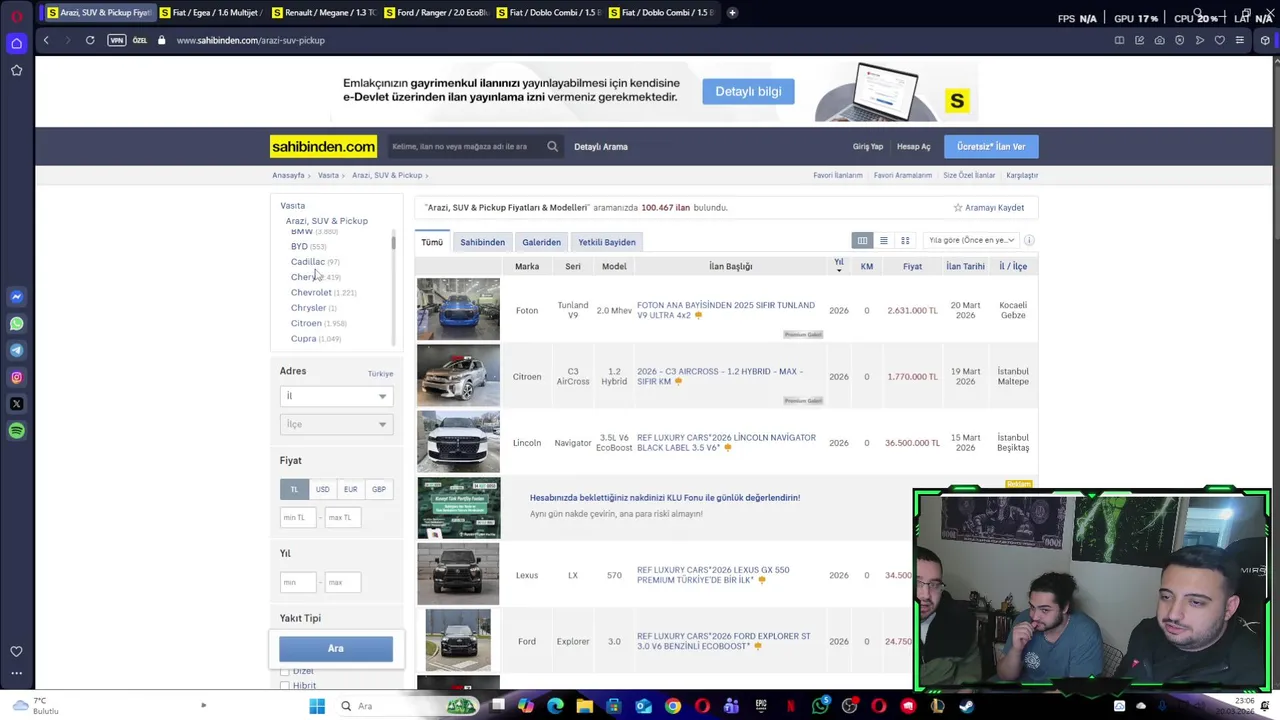Switch to the gallery grid view icon
The height and width of the screenshot is (720, 1280).
pyautogui.click(x=905, y=240)
